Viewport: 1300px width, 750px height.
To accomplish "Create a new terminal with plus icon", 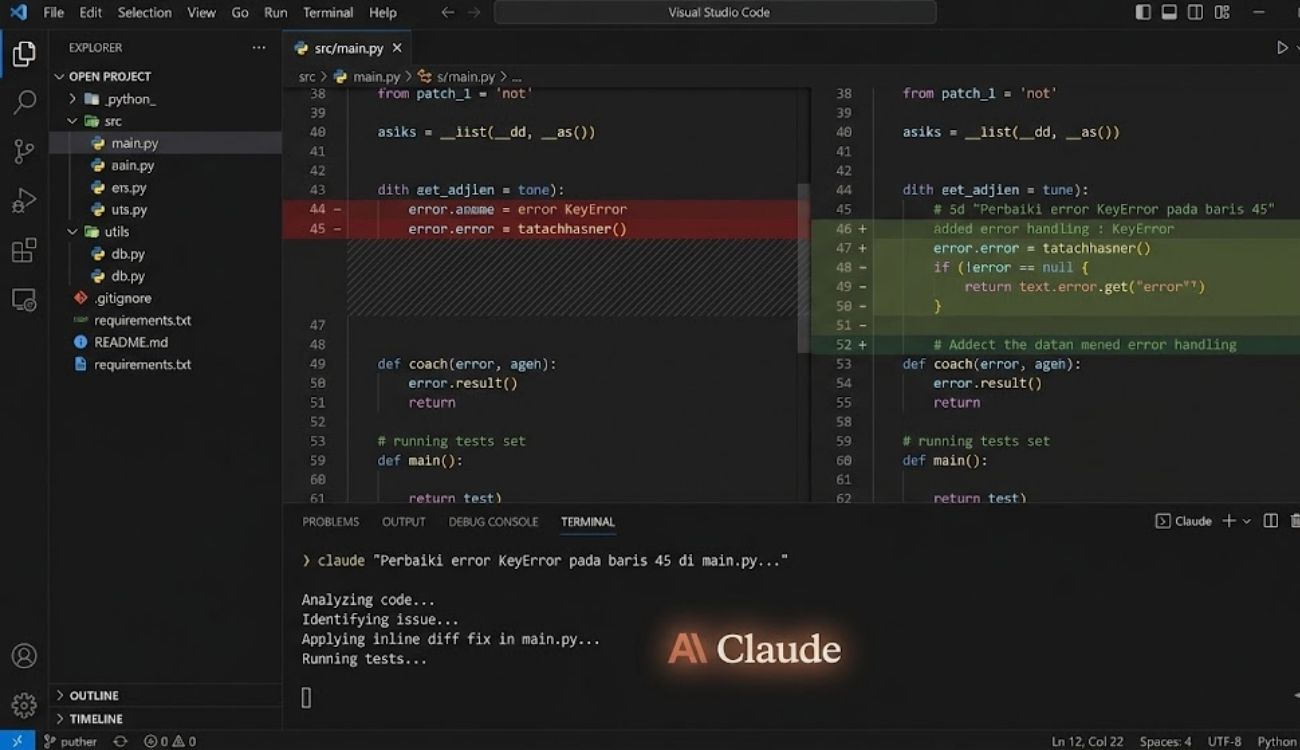I will click(x=1229, y=521).
